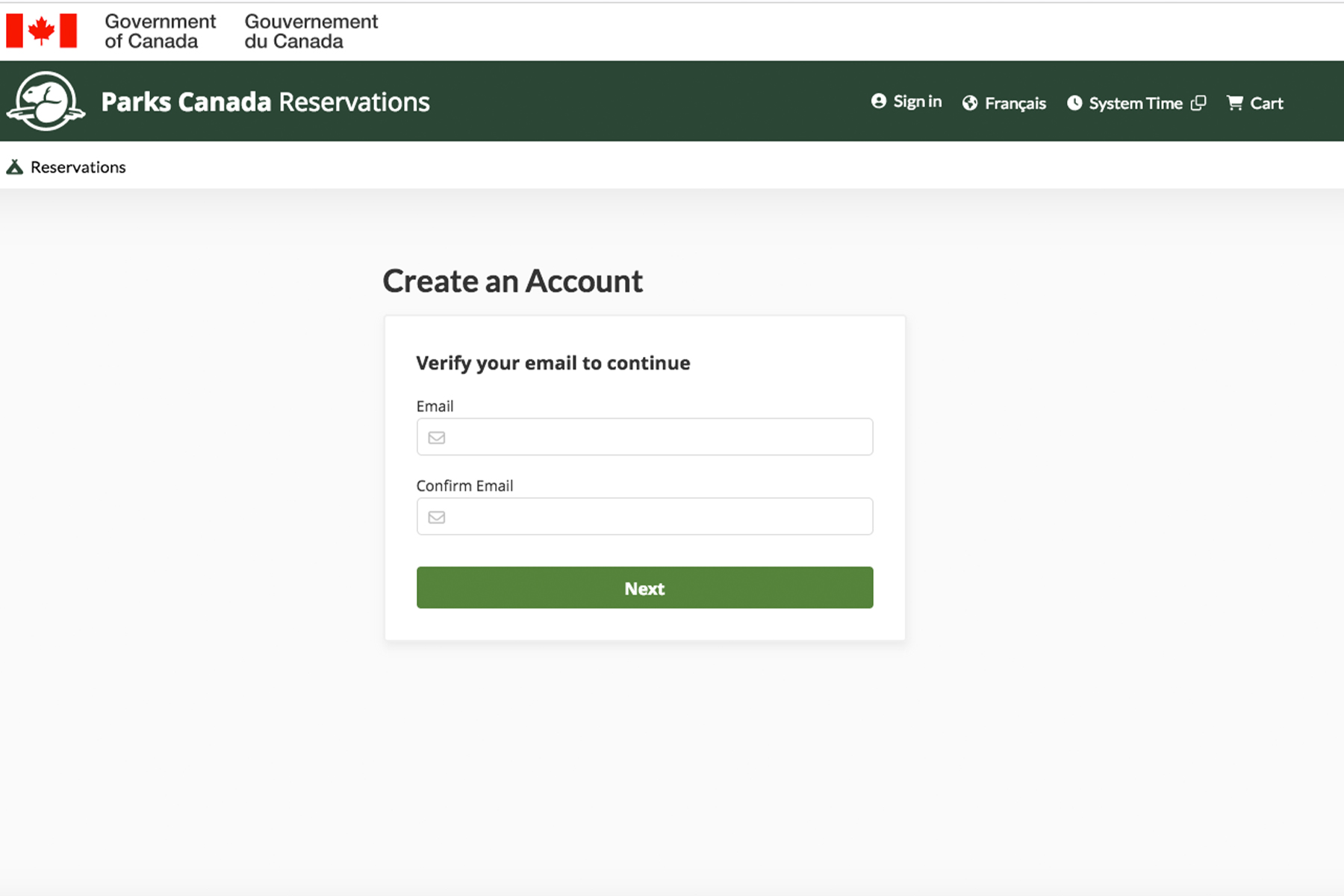Click the envelope icon in Confirm Email field
Screen dimensions: 1344x896
(x=437, y=517)
